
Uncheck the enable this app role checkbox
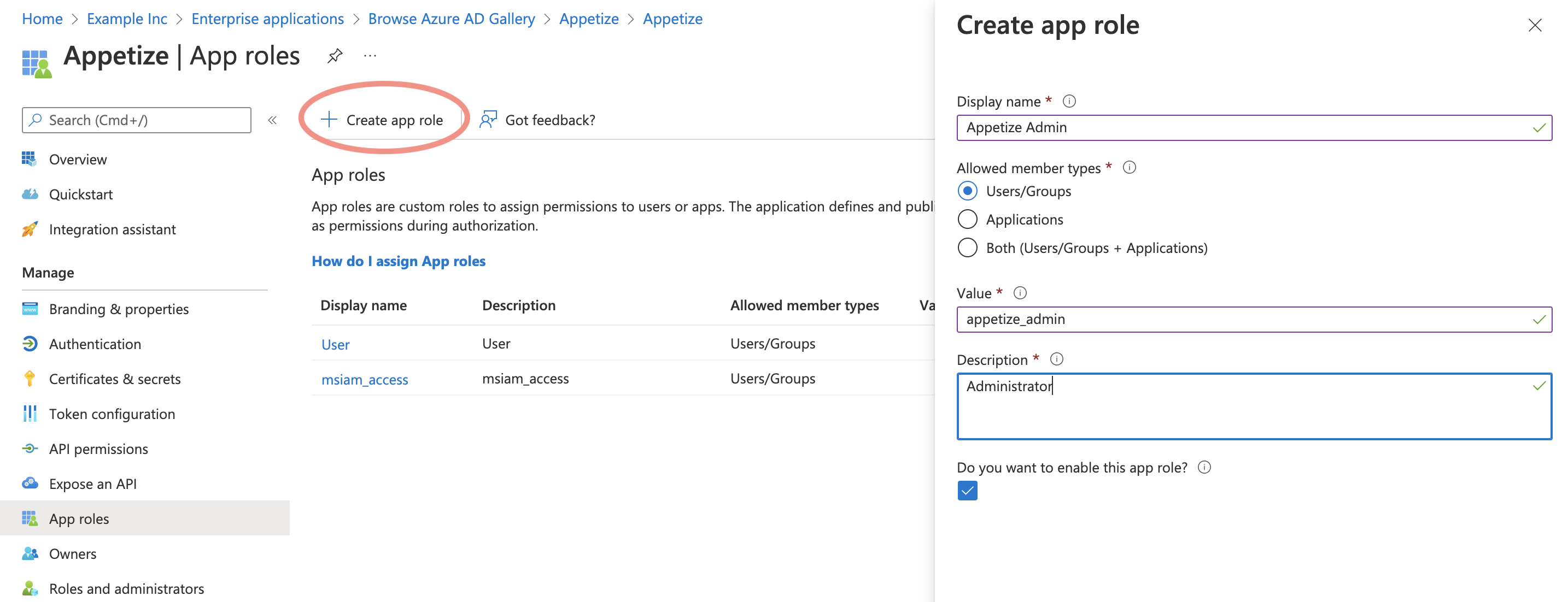pyautogui.click(x=967, y=491)
